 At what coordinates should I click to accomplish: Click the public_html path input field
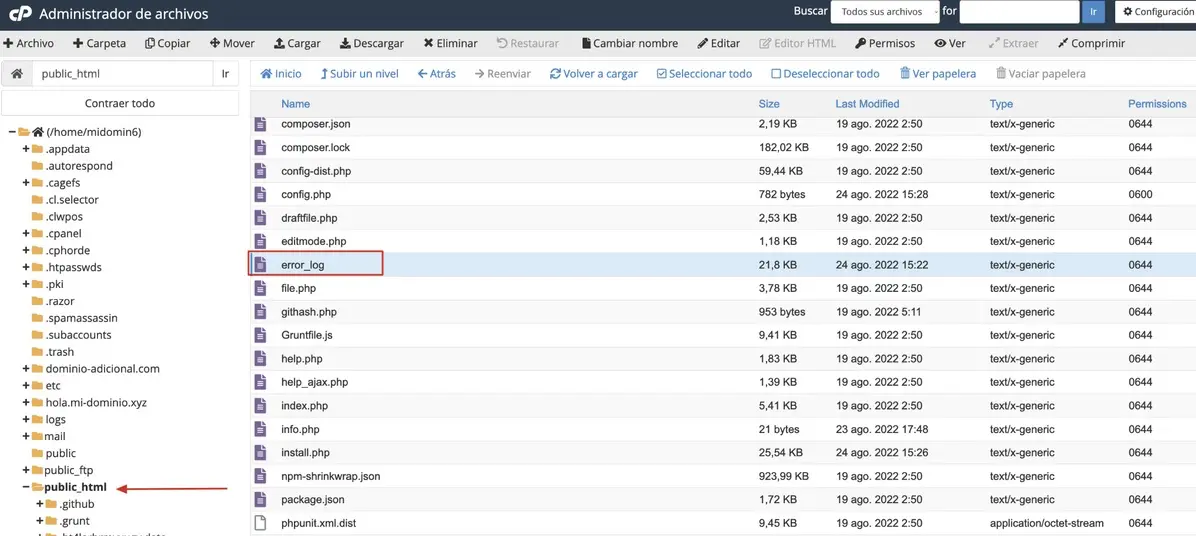click(123, 74)
